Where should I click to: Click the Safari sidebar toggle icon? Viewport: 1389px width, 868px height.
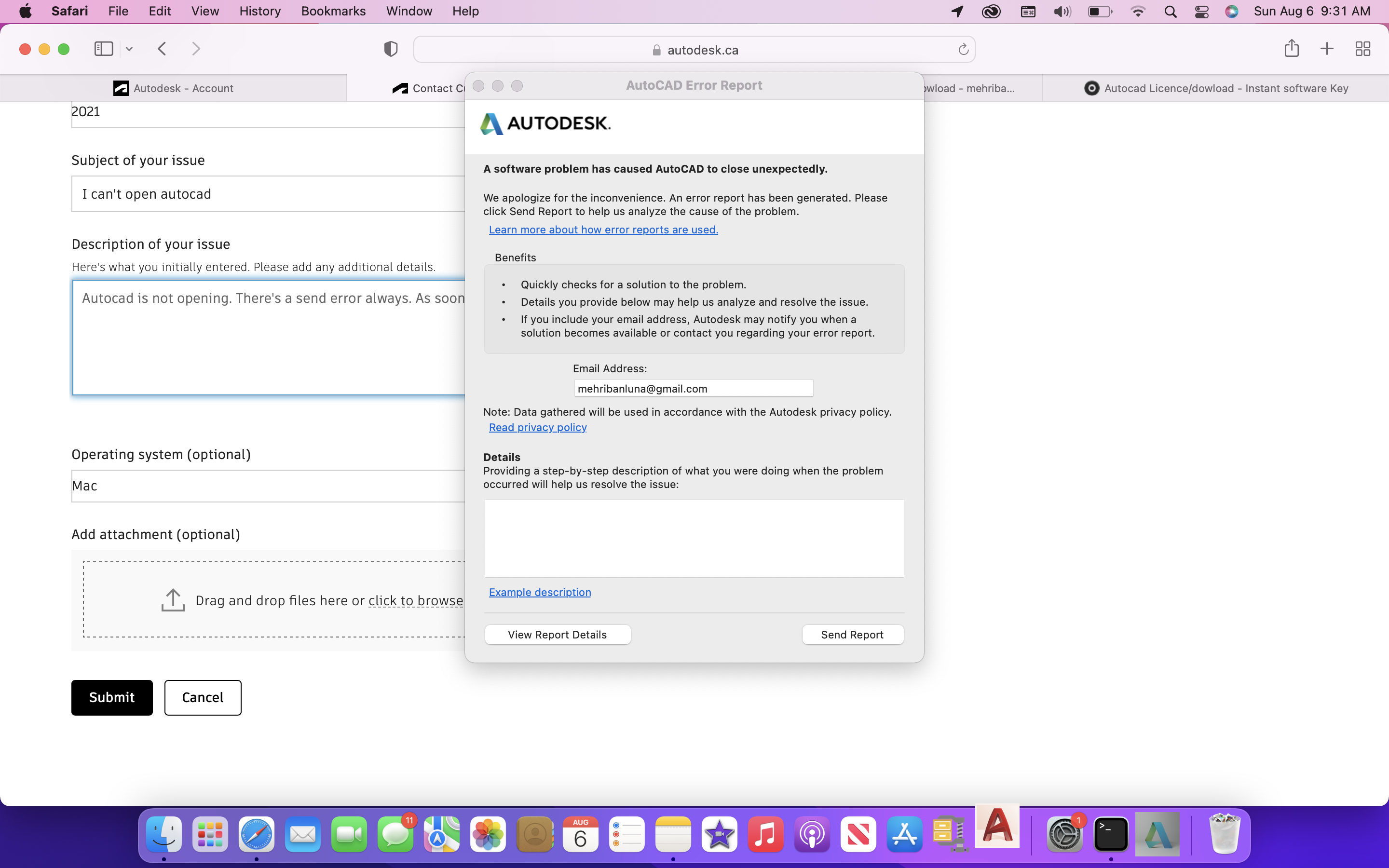[103, 49]
